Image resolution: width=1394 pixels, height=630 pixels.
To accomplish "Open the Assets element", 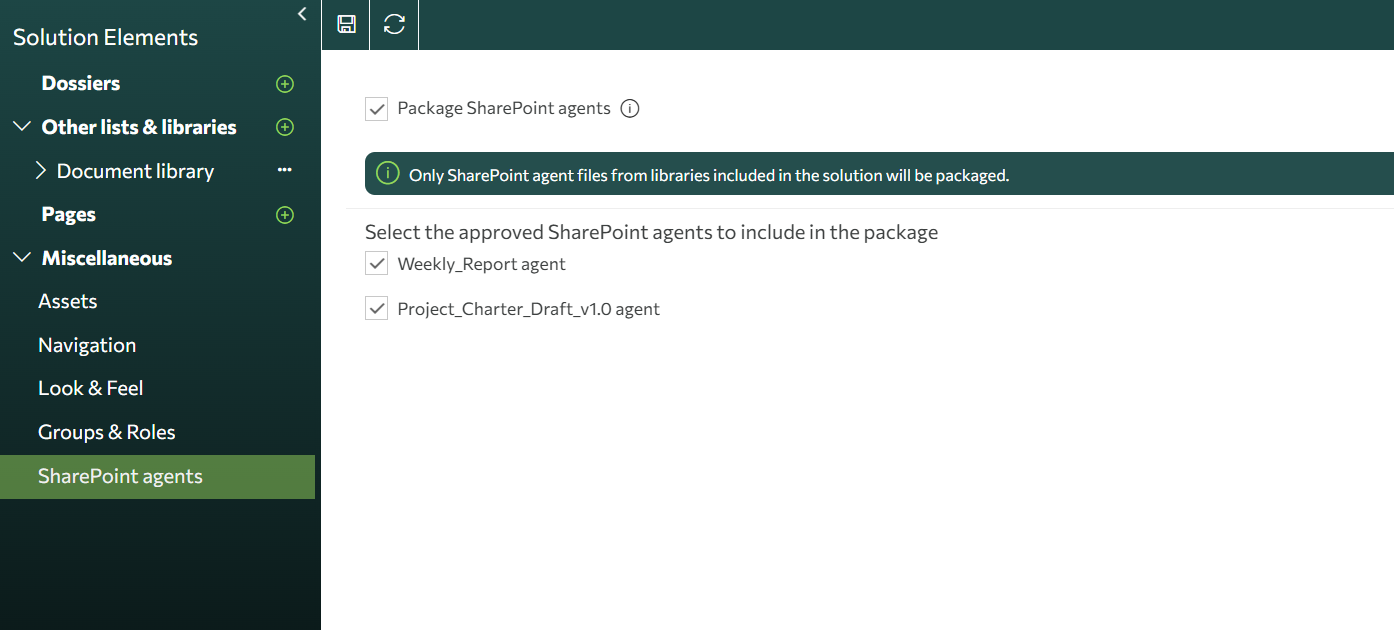I will click(x=67, y=301).
